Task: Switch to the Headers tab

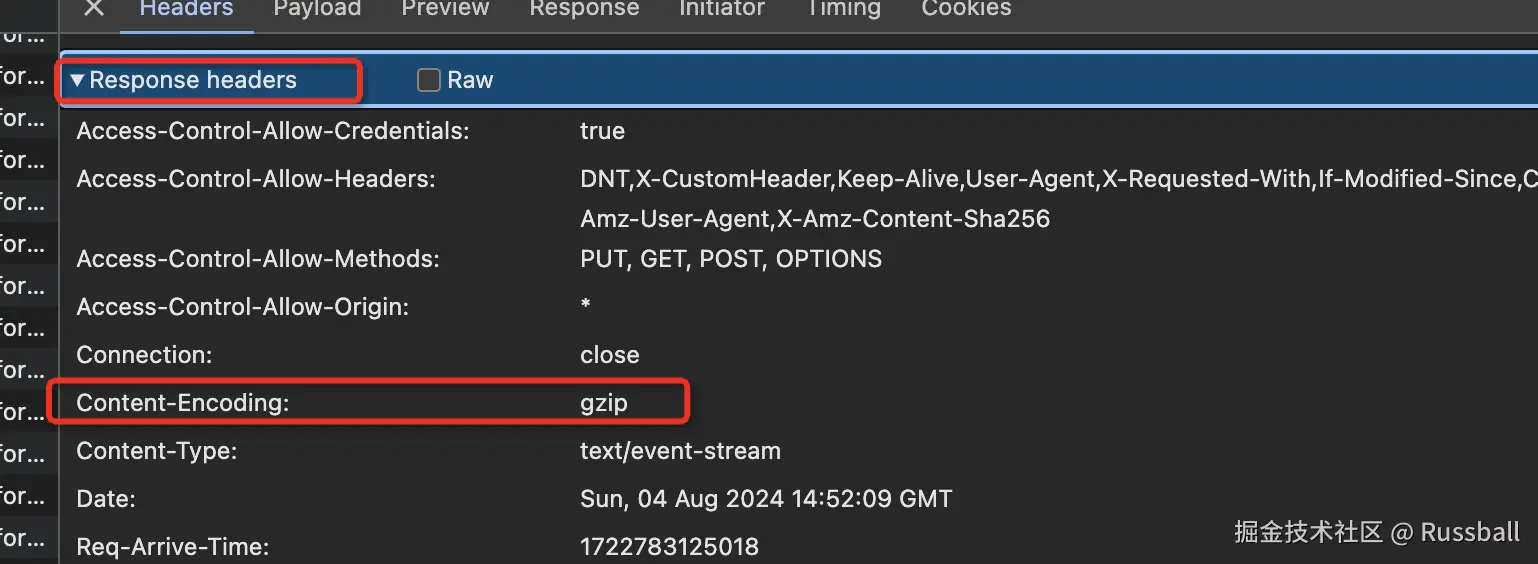Action: pyautogui.click(x=186, y=9)
